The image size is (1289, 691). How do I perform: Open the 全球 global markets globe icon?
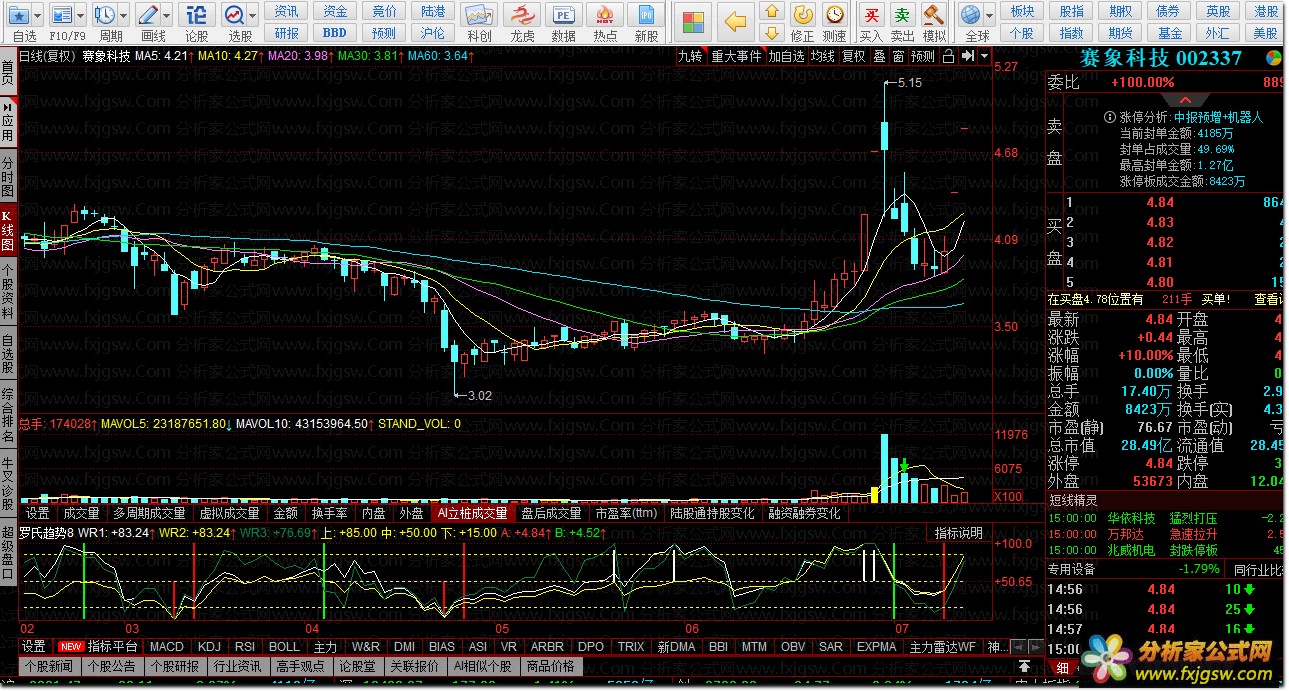970,15
